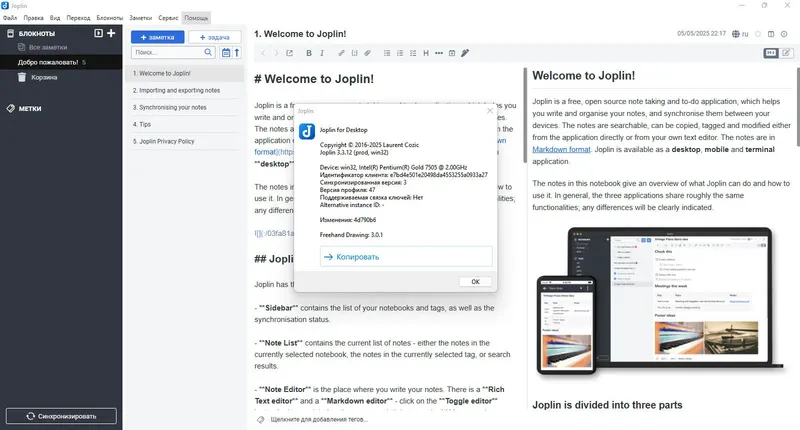Click the tag icon in bottom tag bar
The image size is (800, 430).
click(x=261, y=419)
